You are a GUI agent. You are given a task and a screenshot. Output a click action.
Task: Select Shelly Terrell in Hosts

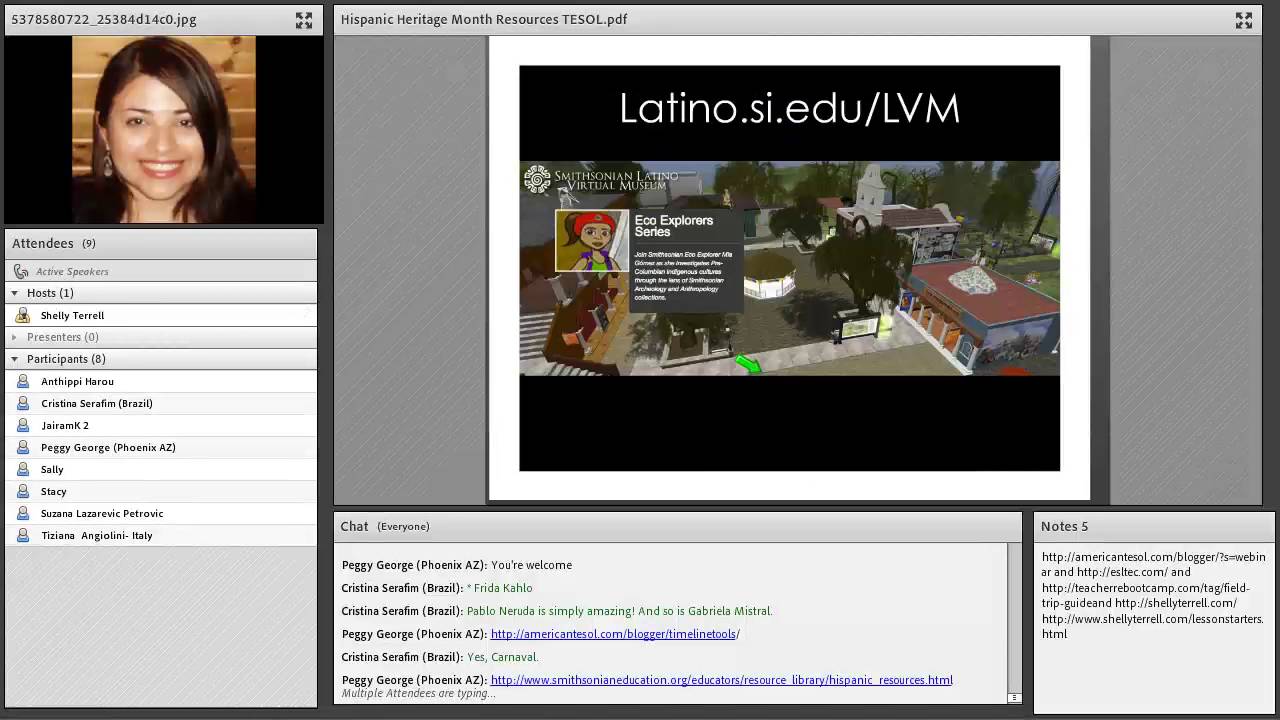pos(160,315)
